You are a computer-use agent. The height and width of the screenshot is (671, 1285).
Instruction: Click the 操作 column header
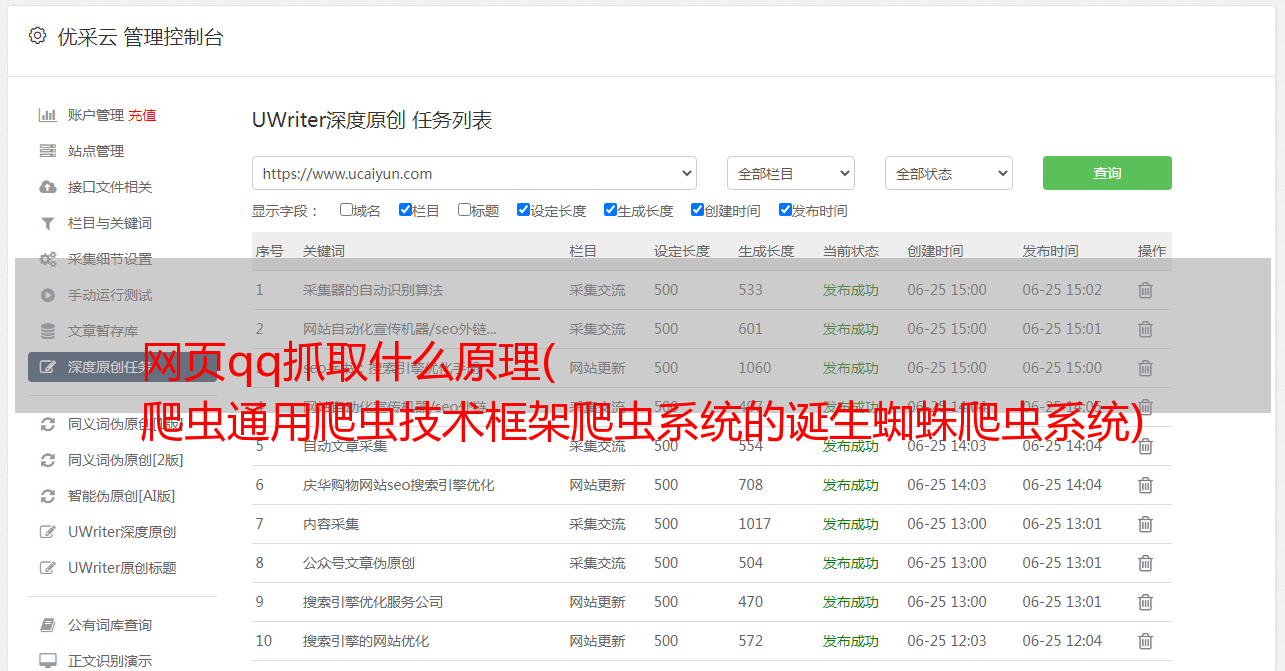(x=1152, y=251)
